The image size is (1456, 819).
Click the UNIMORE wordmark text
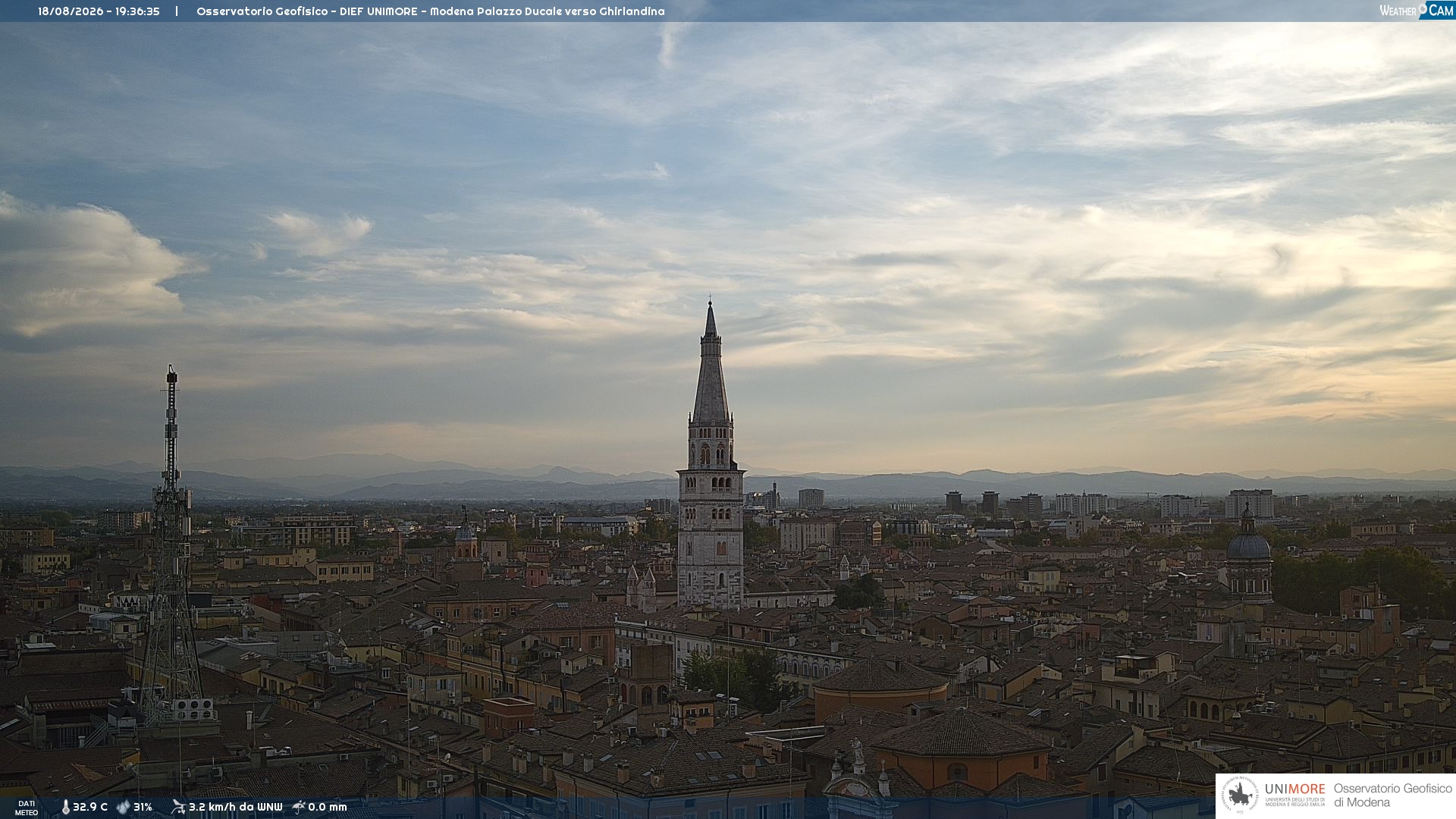click(x=1294, y=789)
